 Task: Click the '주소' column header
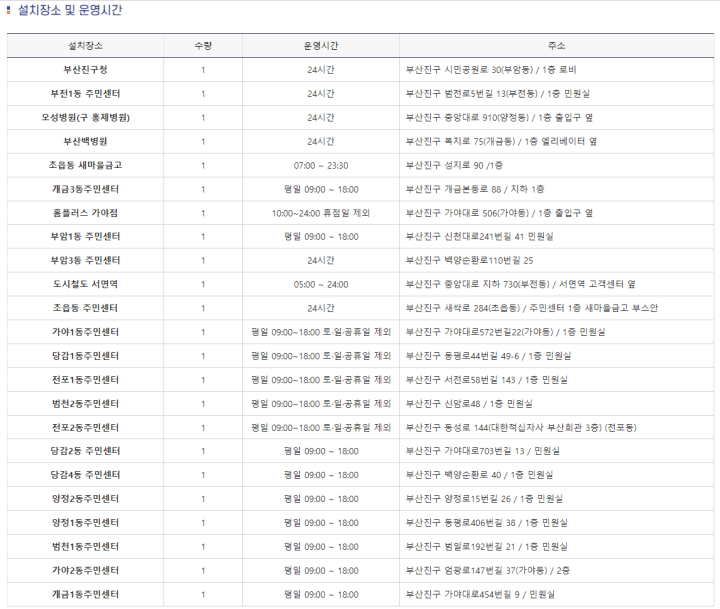point(557,45)
